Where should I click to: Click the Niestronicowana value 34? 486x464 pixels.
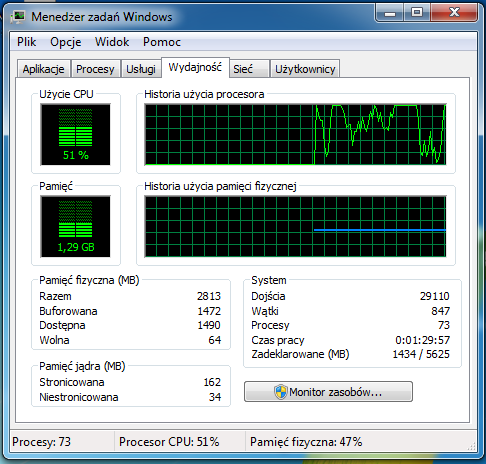click(x=215, y=397)
